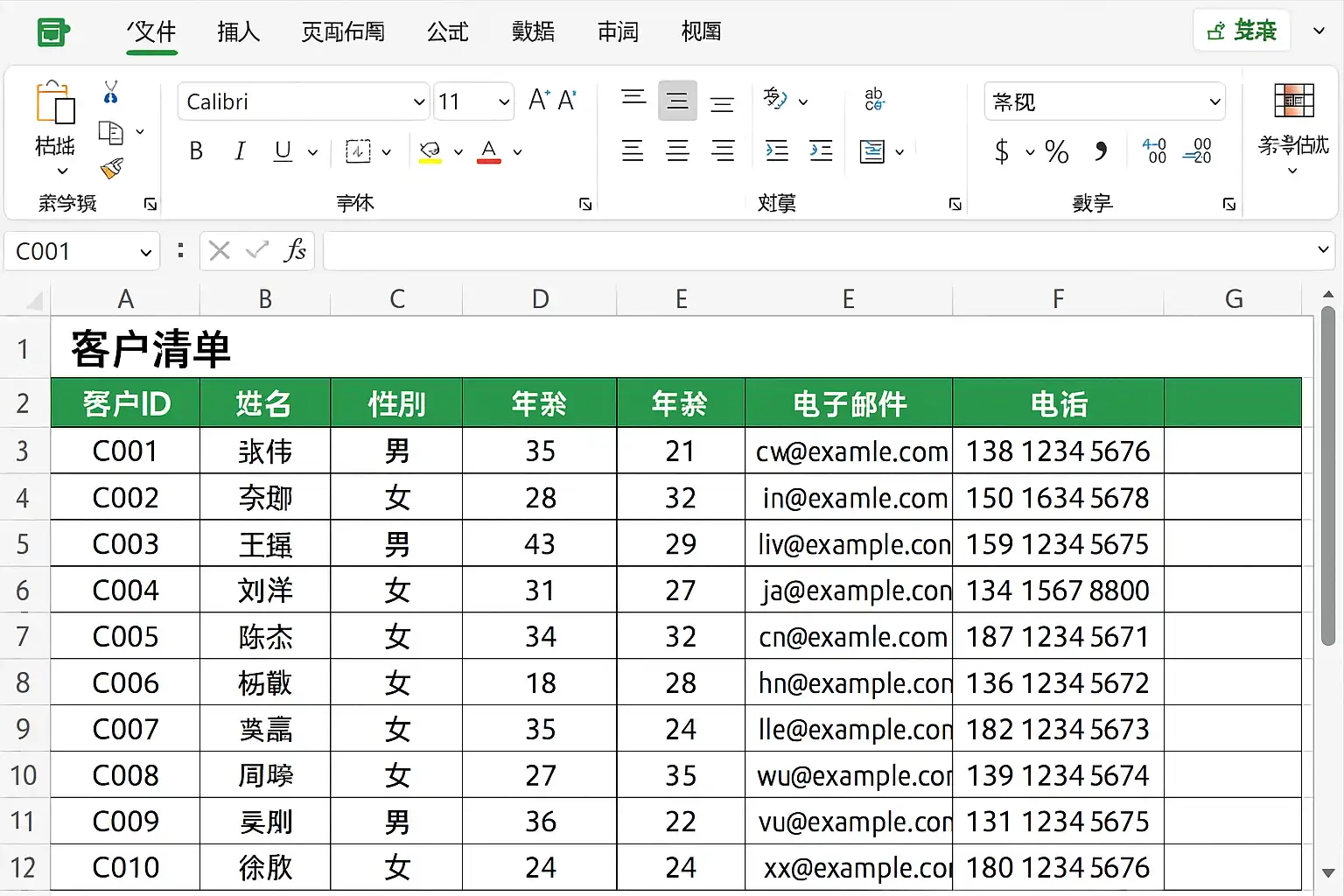This screenshot has width=1344, height=896.
Task: Click the copy icon in clipboard group
Action: pyautogui.click(x=110, y=132)
